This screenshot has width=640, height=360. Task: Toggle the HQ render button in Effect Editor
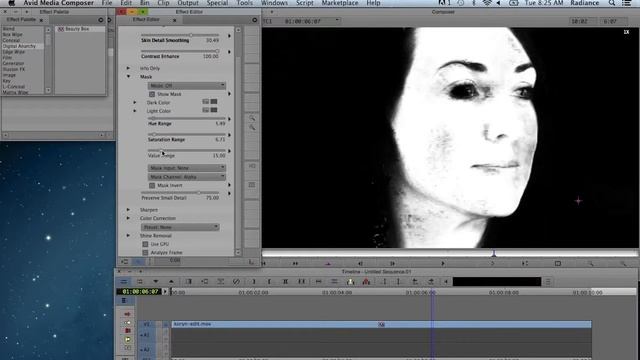coord(252,166)
